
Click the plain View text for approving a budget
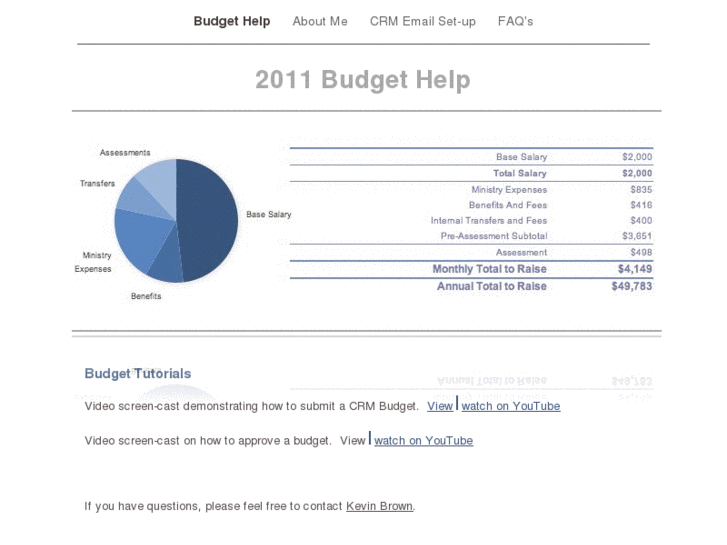click(x=352, y=441)
